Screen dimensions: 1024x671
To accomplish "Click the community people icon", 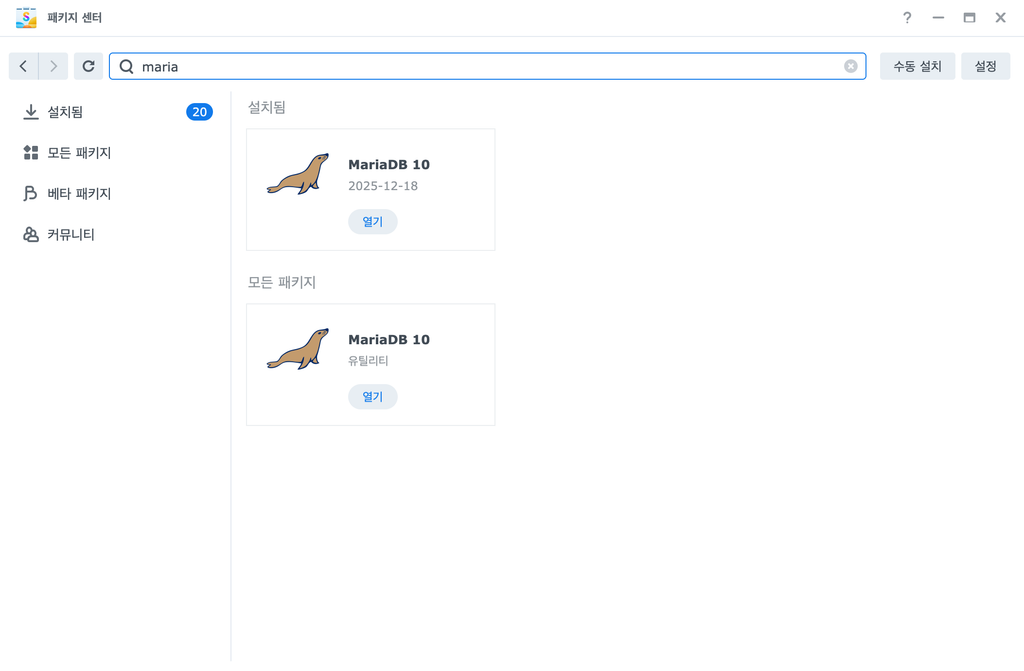I will point(31,235).
